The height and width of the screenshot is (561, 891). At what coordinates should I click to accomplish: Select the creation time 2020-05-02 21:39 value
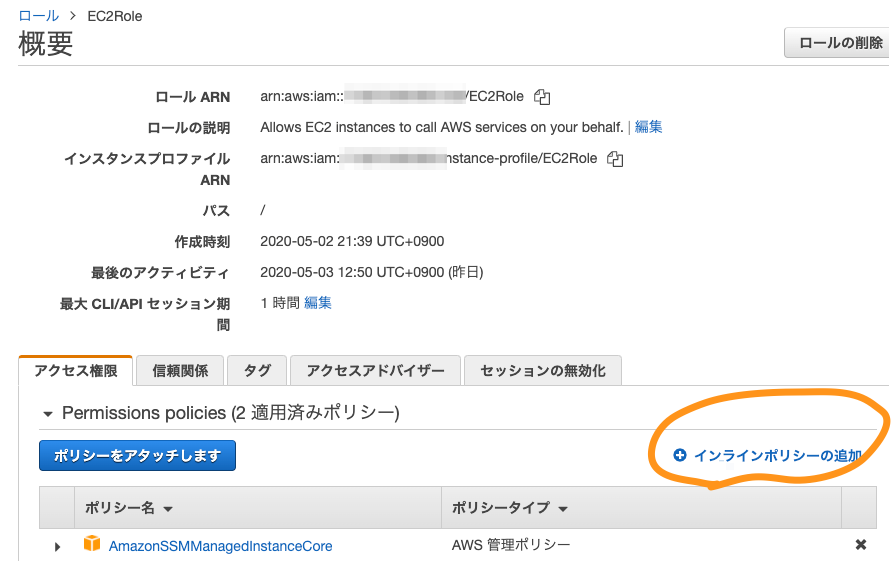click(352, 242)
